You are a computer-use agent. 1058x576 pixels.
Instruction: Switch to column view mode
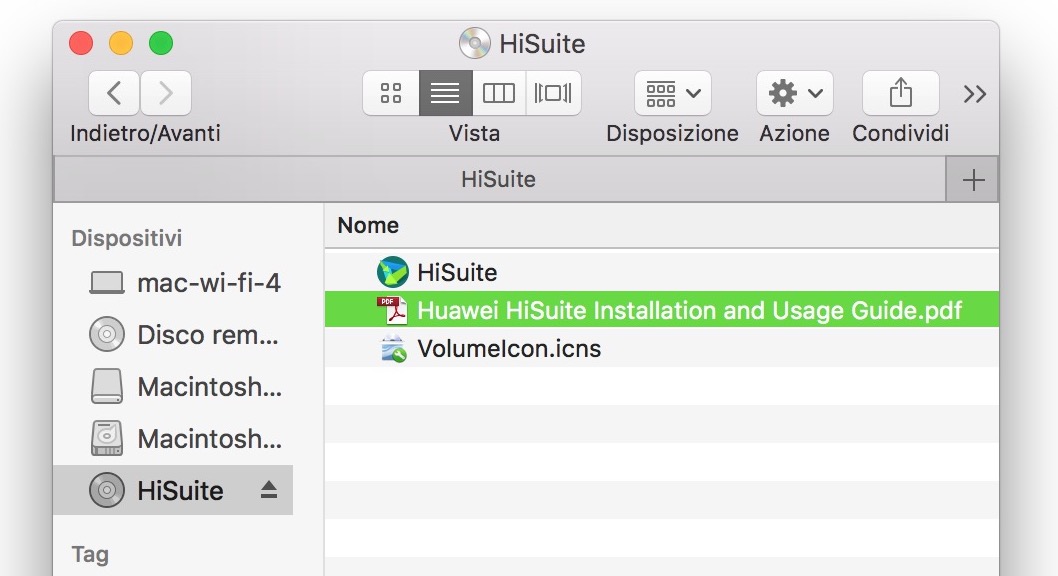(499, 94)
